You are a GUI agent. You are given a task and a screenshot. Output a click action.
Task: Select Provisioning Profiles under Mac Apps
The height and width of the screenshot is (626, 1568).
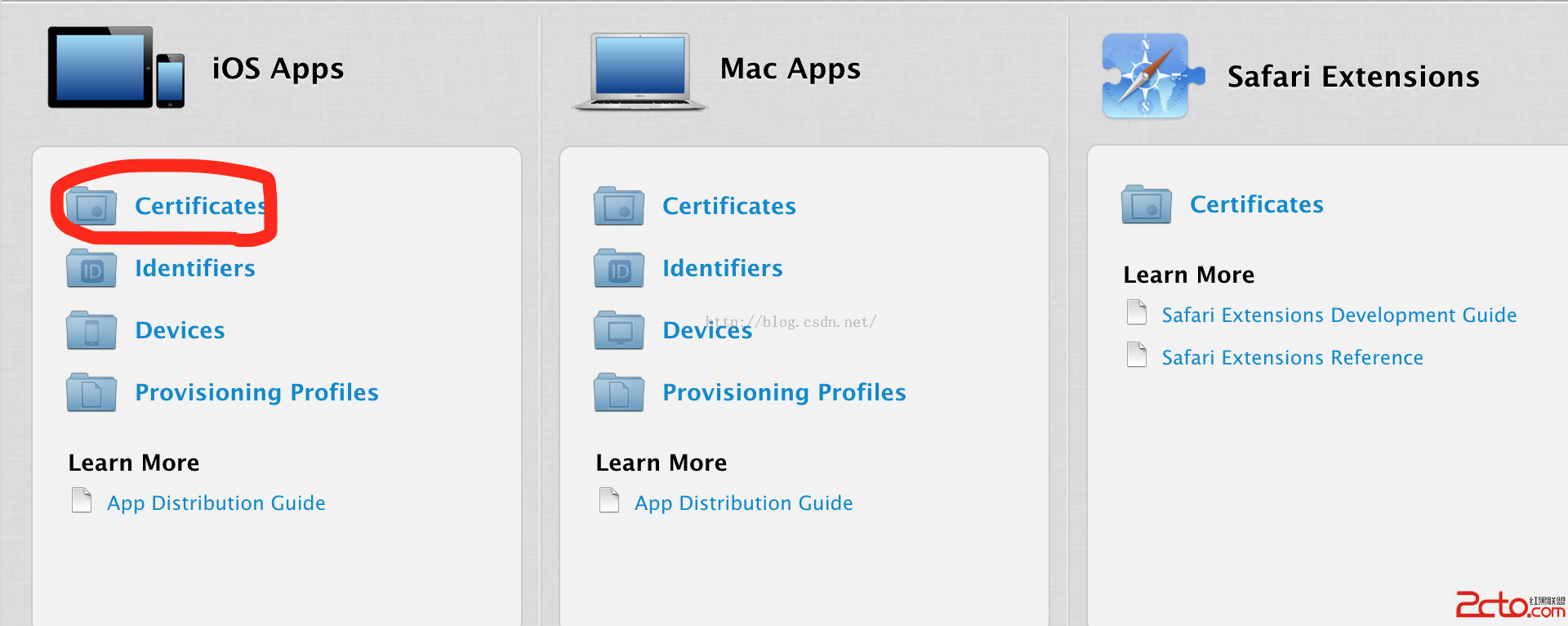point(784,392)
